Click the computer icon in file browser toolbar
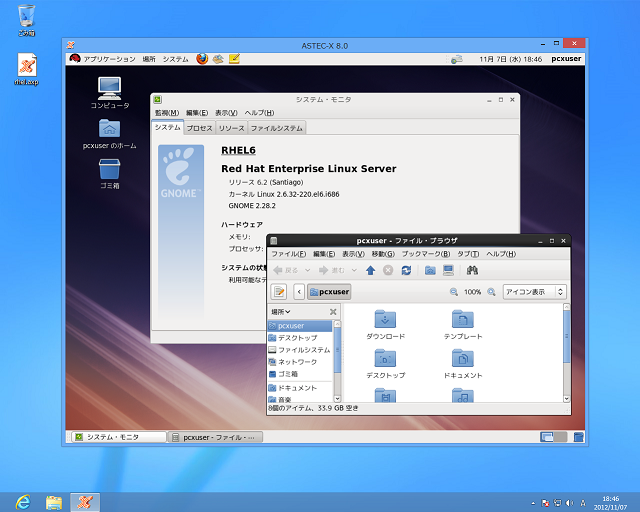This screenshot has height=512, width=640. pos(448,270)
